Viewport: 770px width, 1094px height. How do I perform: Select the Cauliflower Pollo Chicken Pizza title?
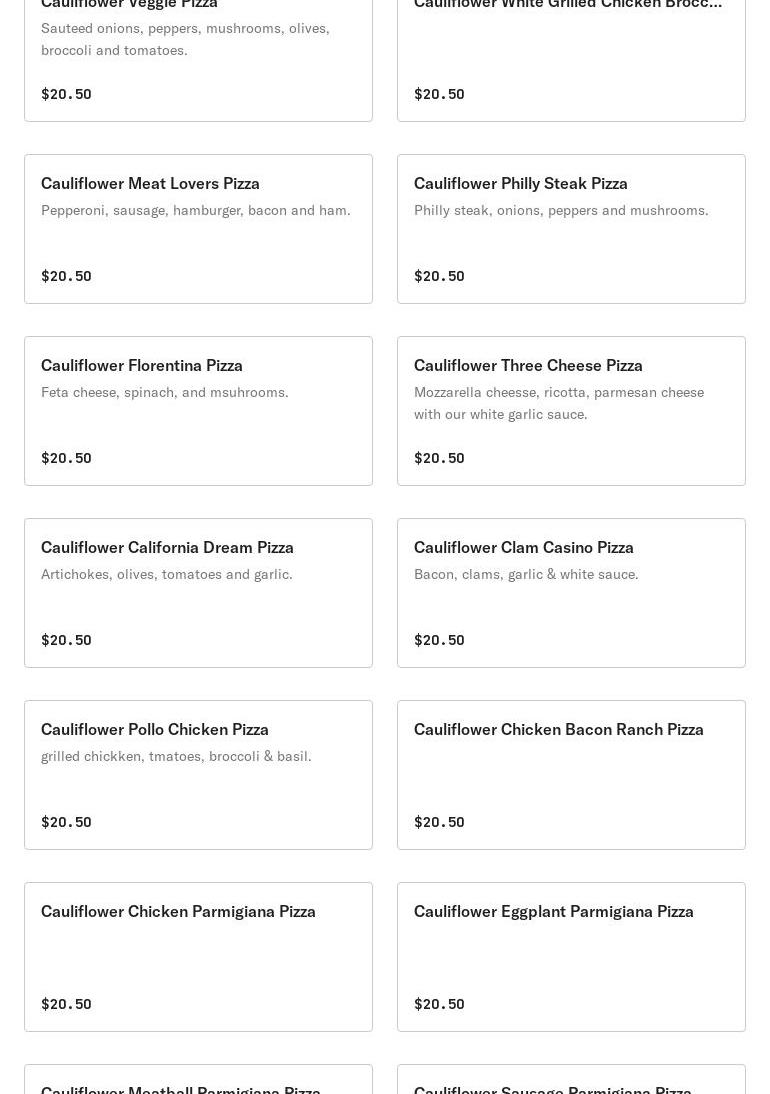[x=155, y=729]
